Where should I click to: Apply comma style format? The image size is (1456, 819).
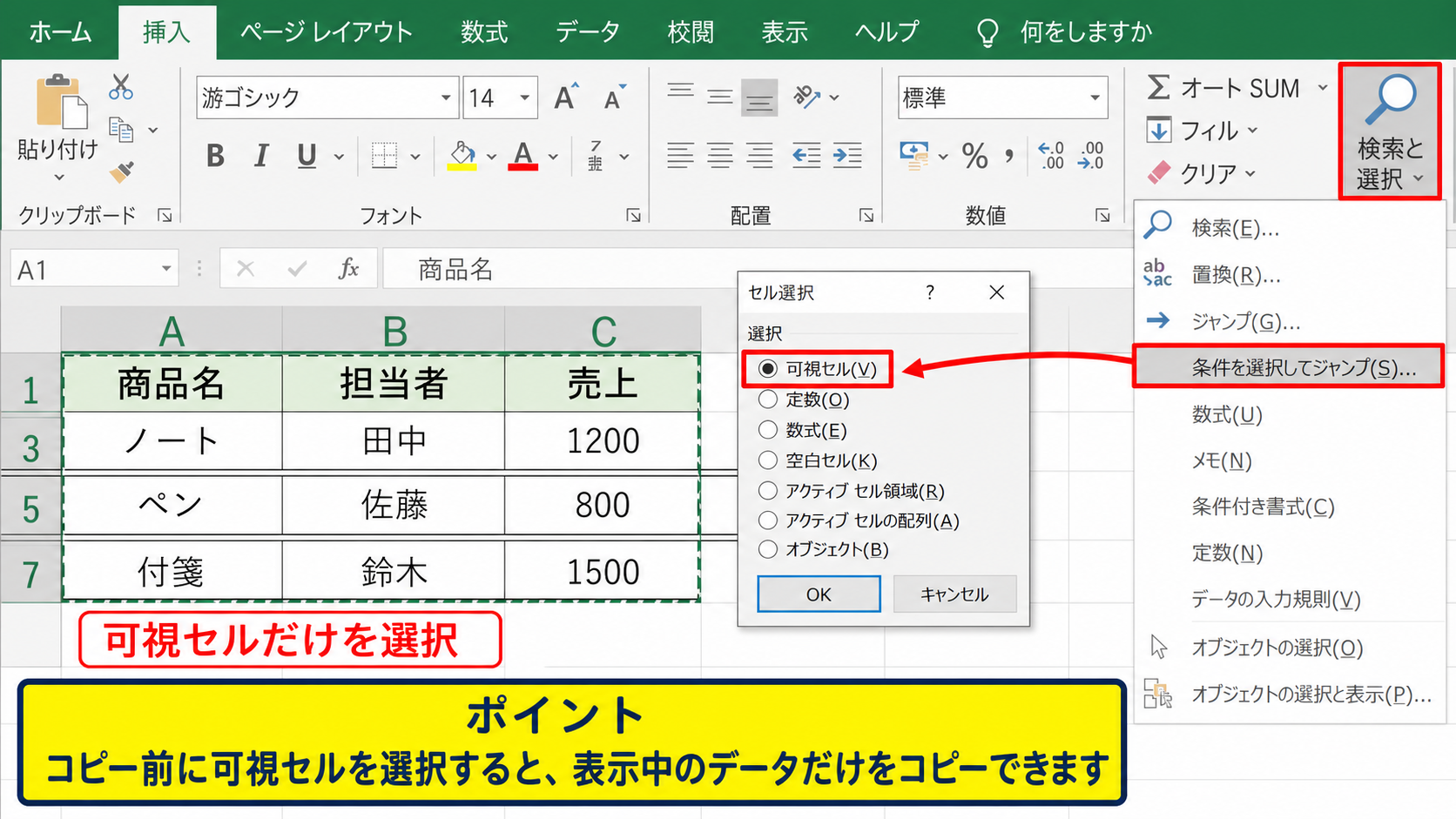tap(1009, 156)
